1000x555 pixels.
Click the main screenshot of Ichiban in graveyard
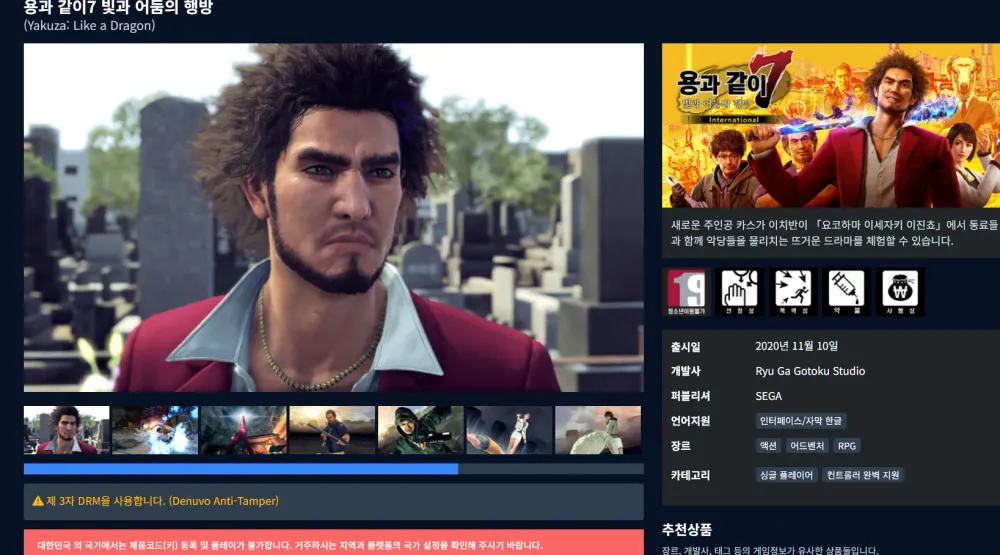point(334,218)
